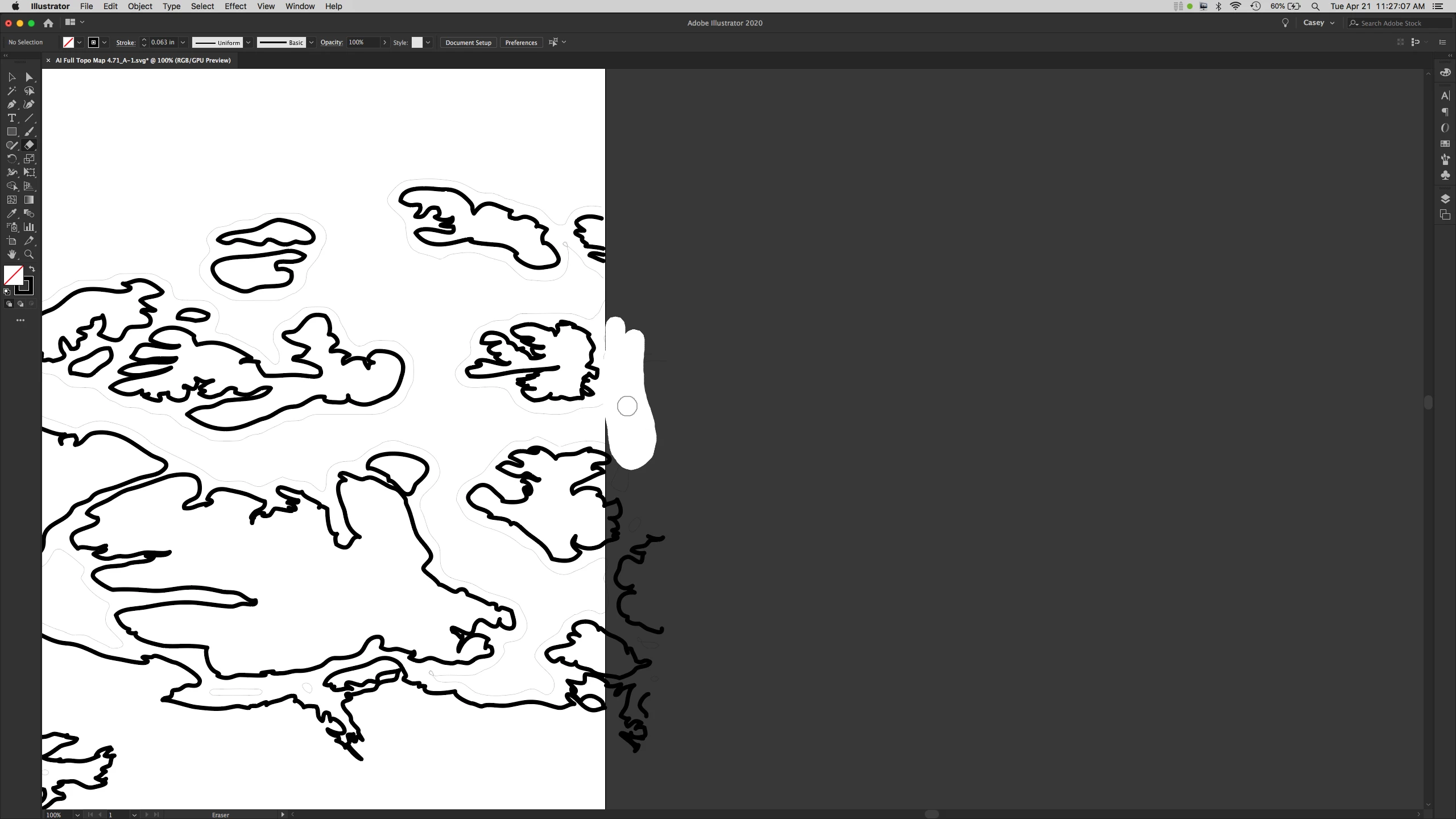Pick the Magic Wand tool
1456x819 pixels.
(x=11, y=90)
